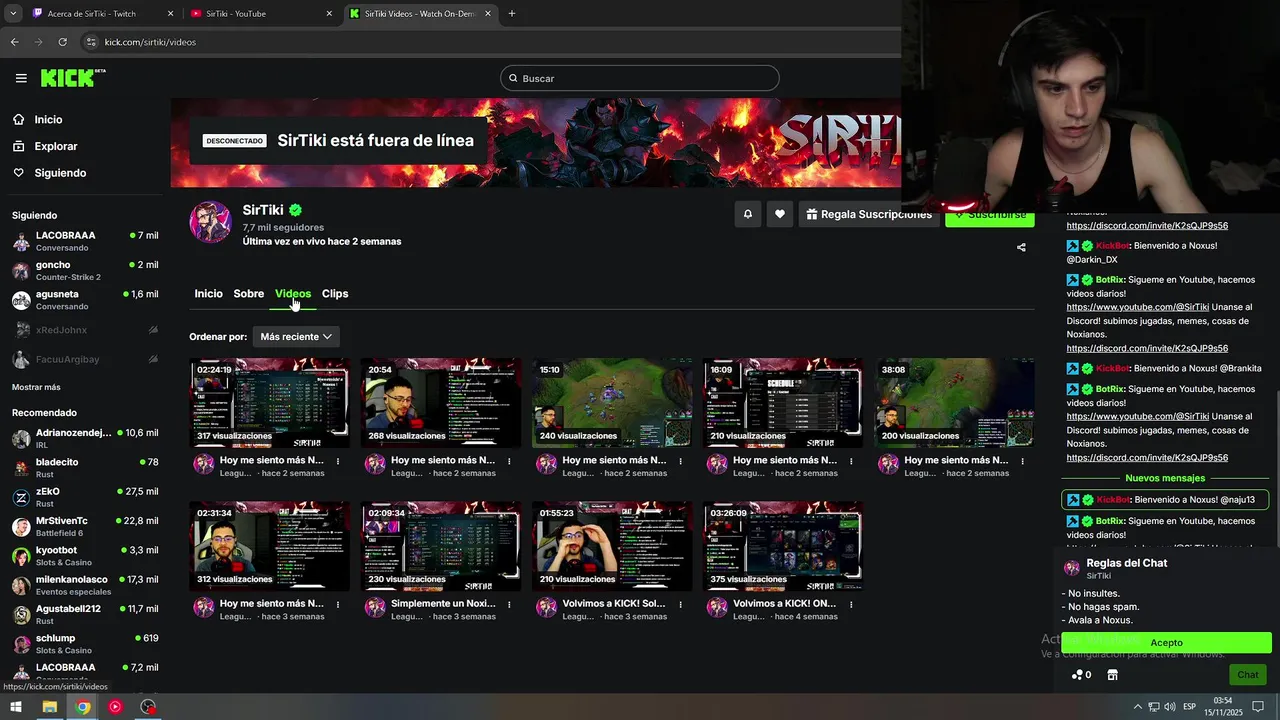
Task: Click the "Simplemente un Noxi..." video title
Action: (x=443, y=604)
